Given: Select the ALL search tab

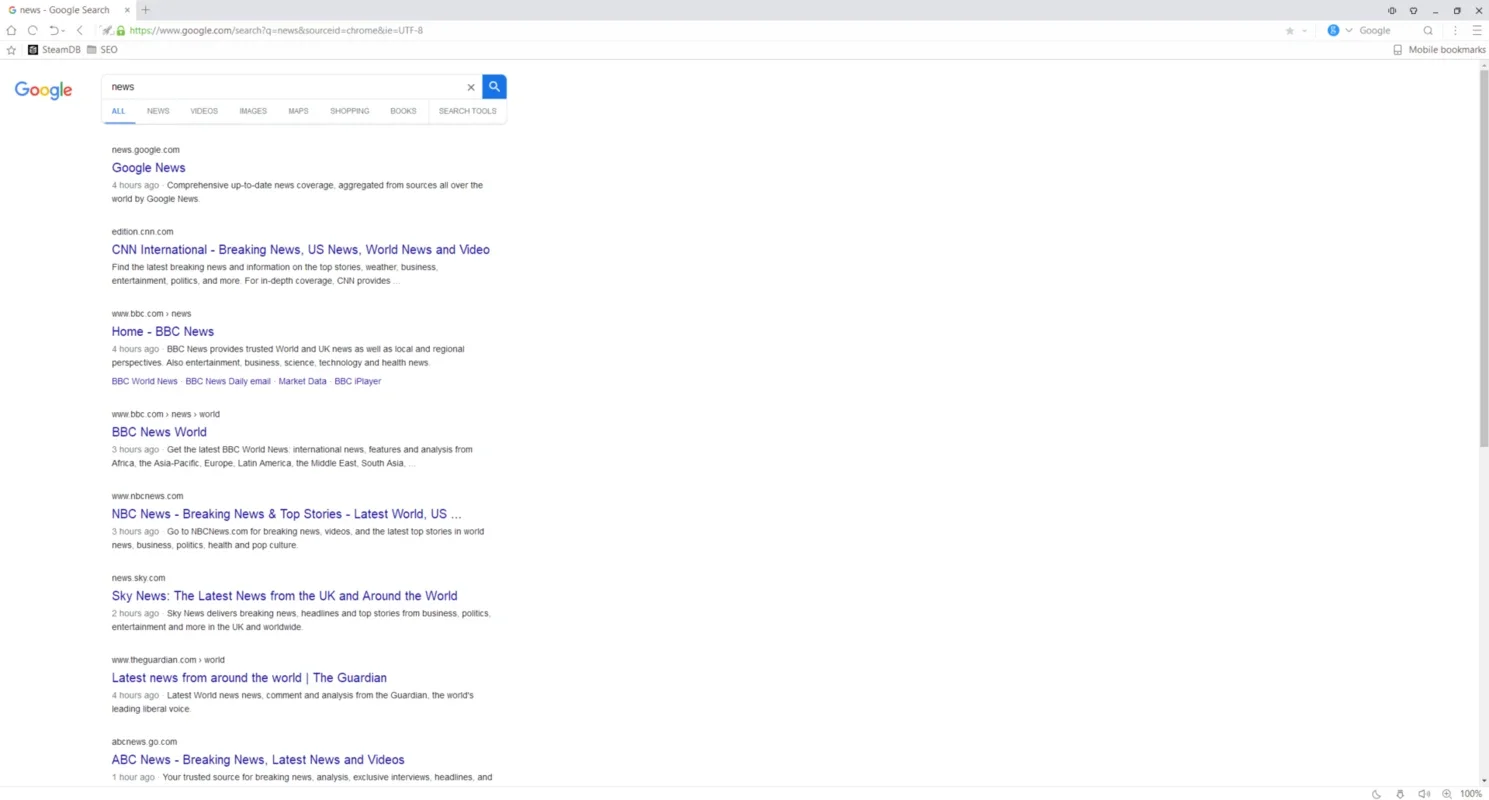Looking at the screenshot, I should (x=118, y=111).
